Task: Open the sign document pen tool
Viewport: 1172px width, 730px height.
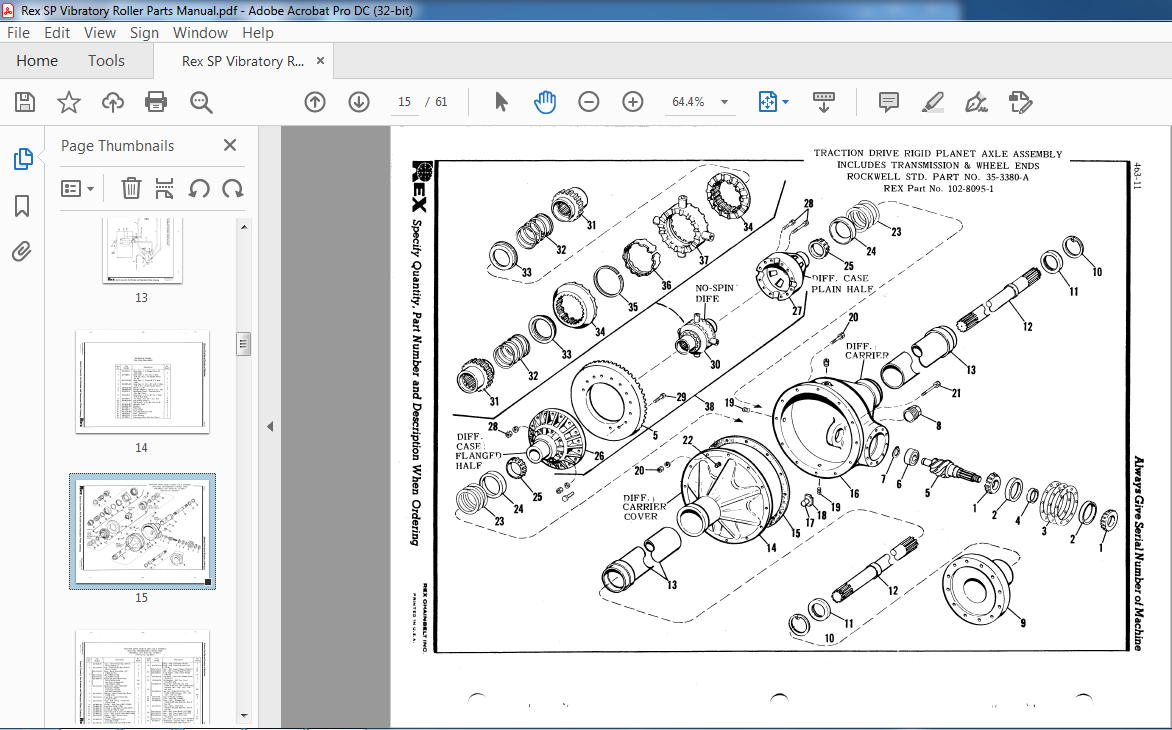Action: (976, 102)
